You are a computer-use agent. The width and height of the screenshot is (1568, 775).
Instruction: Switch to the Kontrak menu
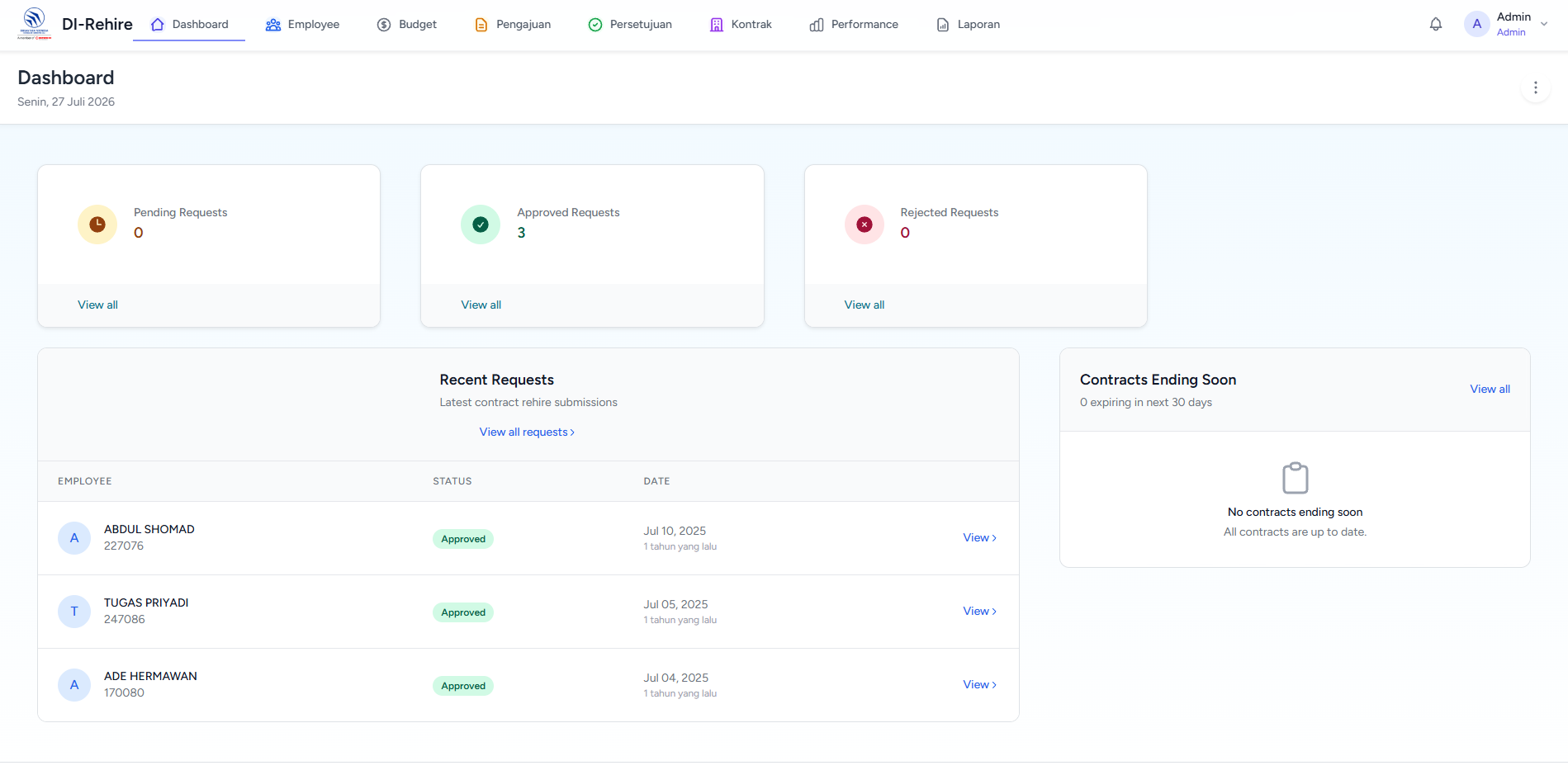(741, 25)
